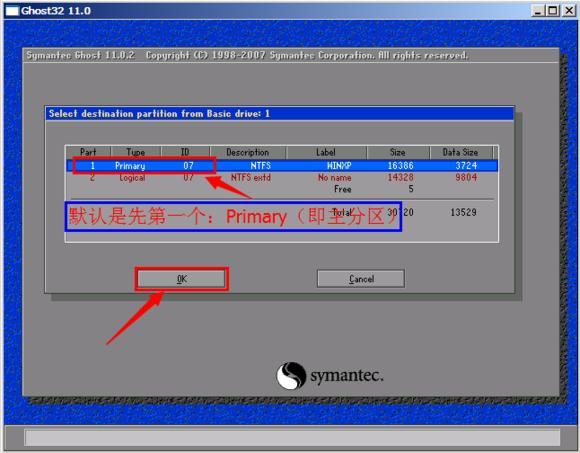This screenshot has width=580, height=453.
Task: Click the OK button
Action: (181, 279)
